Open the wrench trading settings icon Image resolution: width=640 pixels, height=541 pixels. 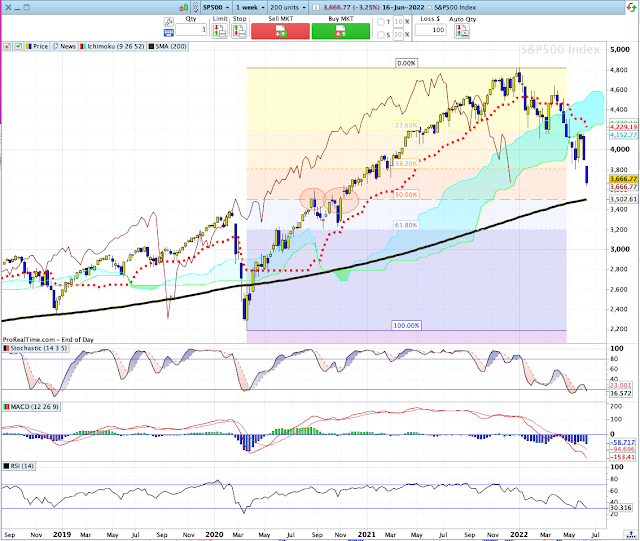point(168,22)
